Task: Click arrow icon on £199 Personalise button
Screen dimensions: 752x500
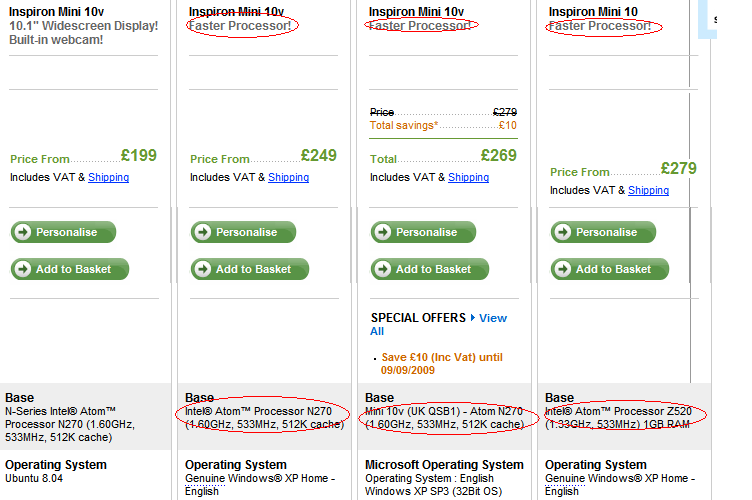Action: 23,232
